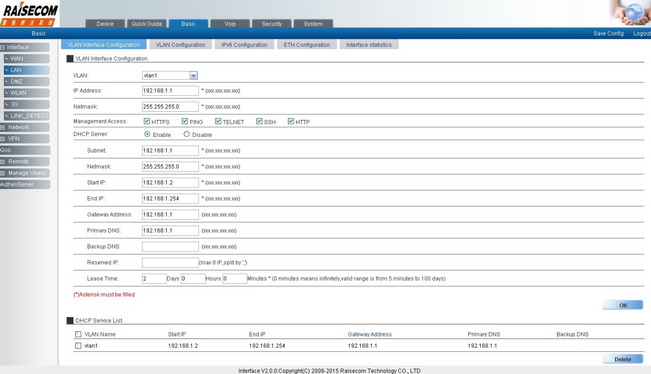Click Delete under DHCP Service List
The image size is (651, 374).
click(x=623, y=359)
